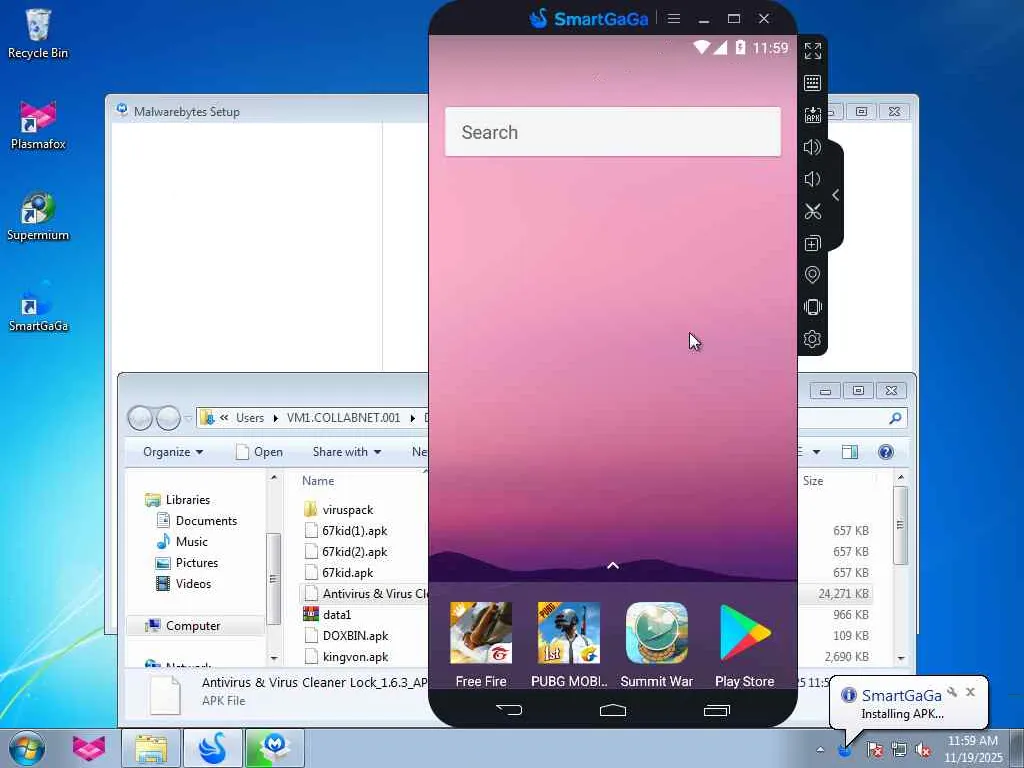The height and width of the screenshot is (768, 1024).
Task: Click the network tray icon
Action: click(x=899, y=750)
